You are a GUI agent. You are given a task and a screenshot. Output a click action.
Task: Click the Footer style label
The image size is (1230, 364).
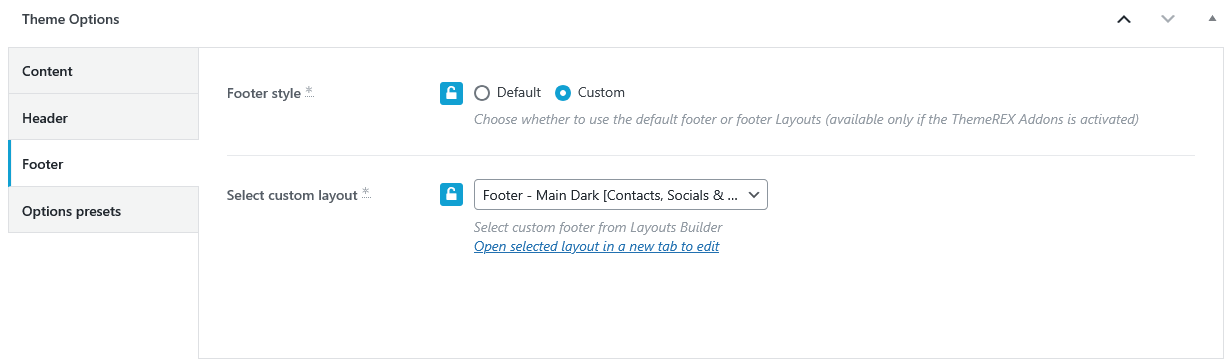[264, 93]
